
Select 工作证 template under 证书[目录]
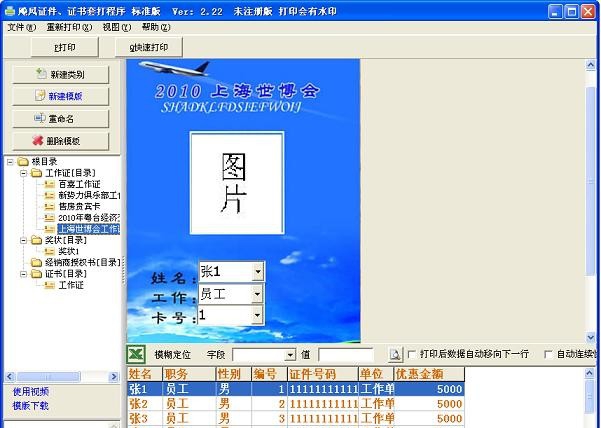pos(71,285)
